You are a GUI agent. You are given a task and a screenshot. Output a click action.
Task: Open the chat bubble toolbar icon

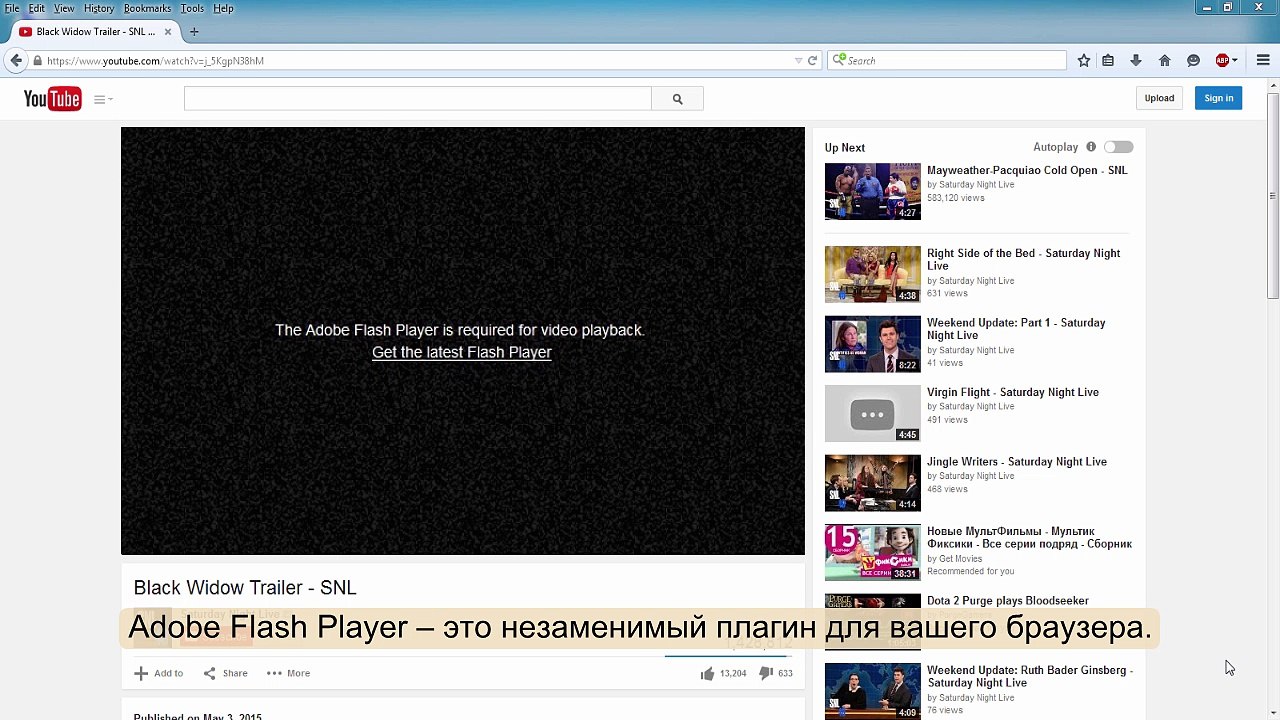[x=1193, y=61]
